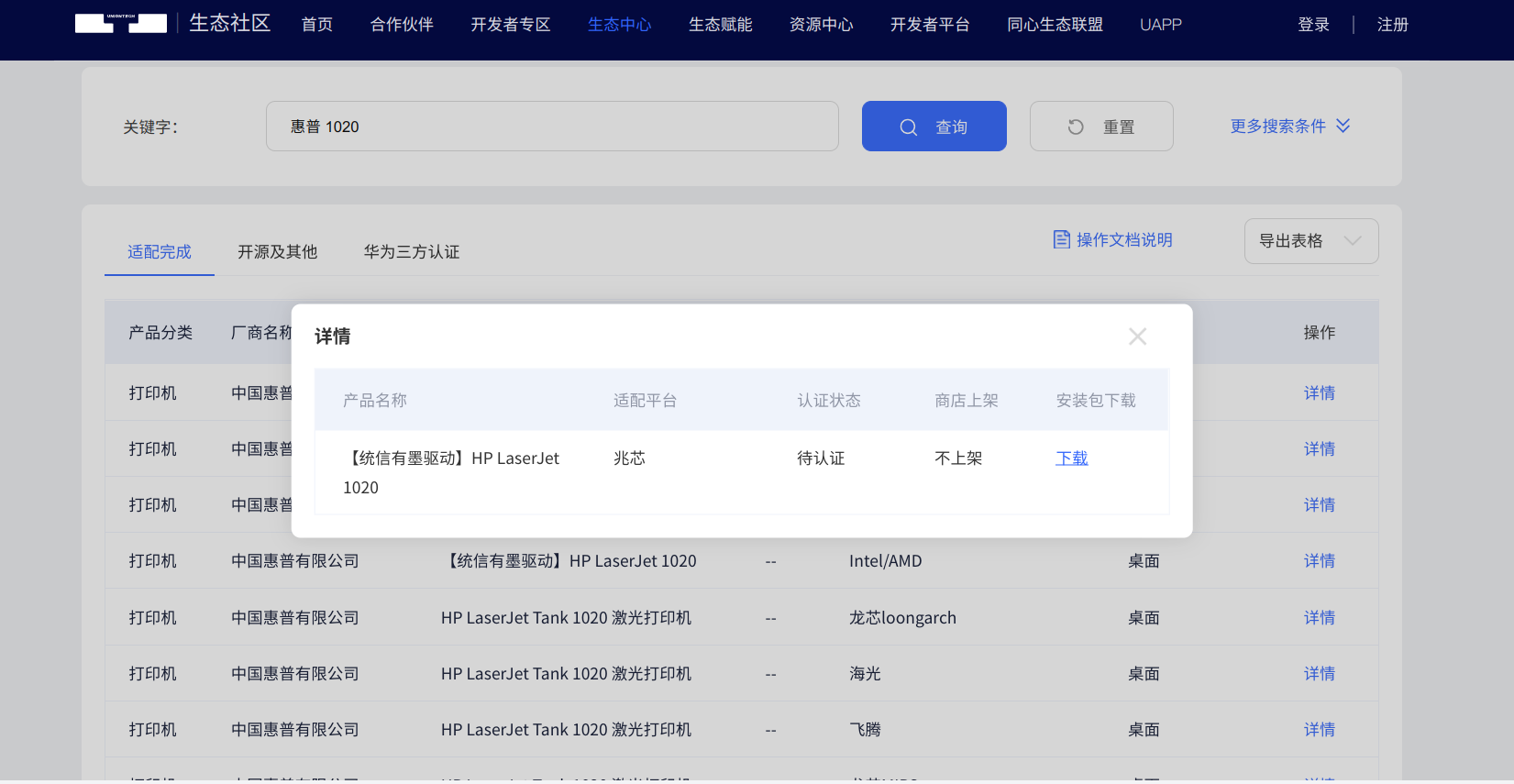This screenshot has width=1514, height=784.
Task: Click the 待认证 status cell in dialog
Action: point(821,458)
